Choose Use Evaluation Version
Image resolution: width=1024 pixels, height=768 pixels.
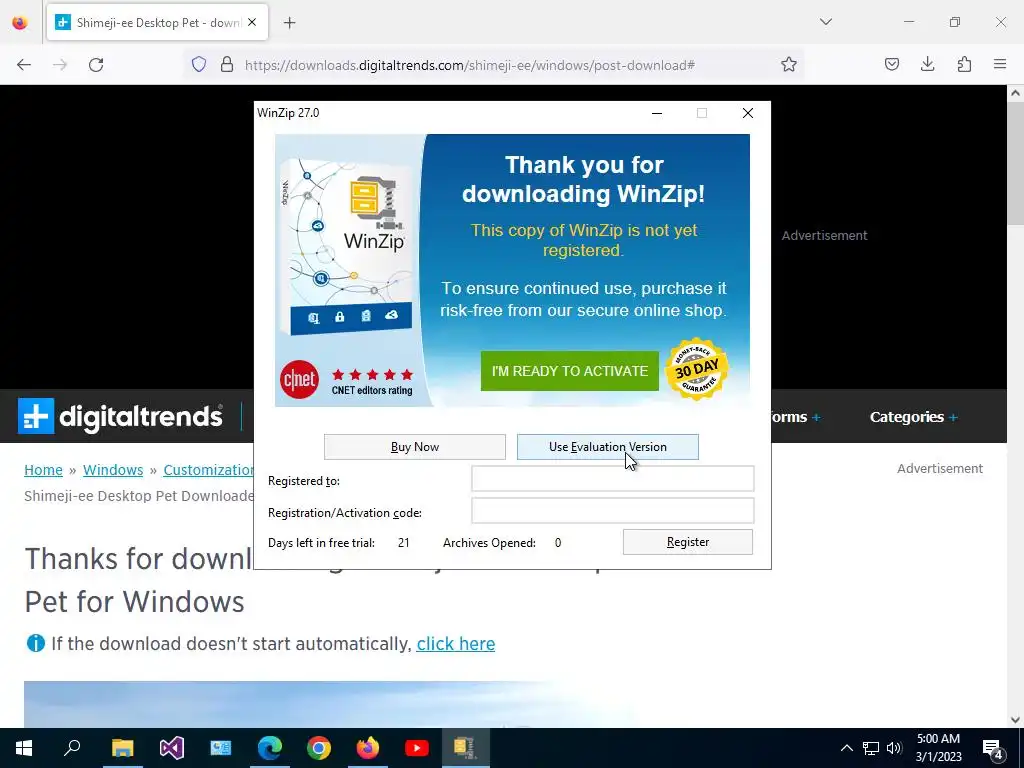pyautogui.click(x=607, y=447)
